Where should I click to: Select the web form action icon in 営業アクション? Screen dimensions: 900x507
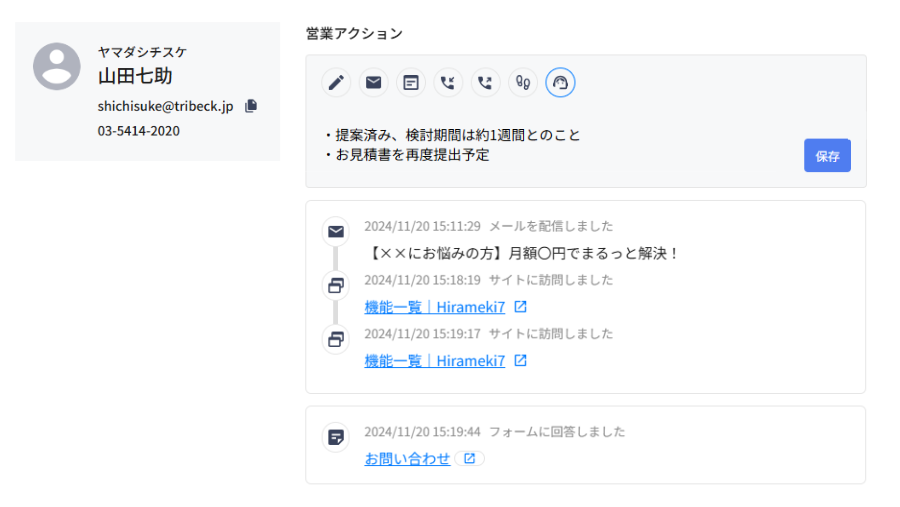tap(411, 83)
